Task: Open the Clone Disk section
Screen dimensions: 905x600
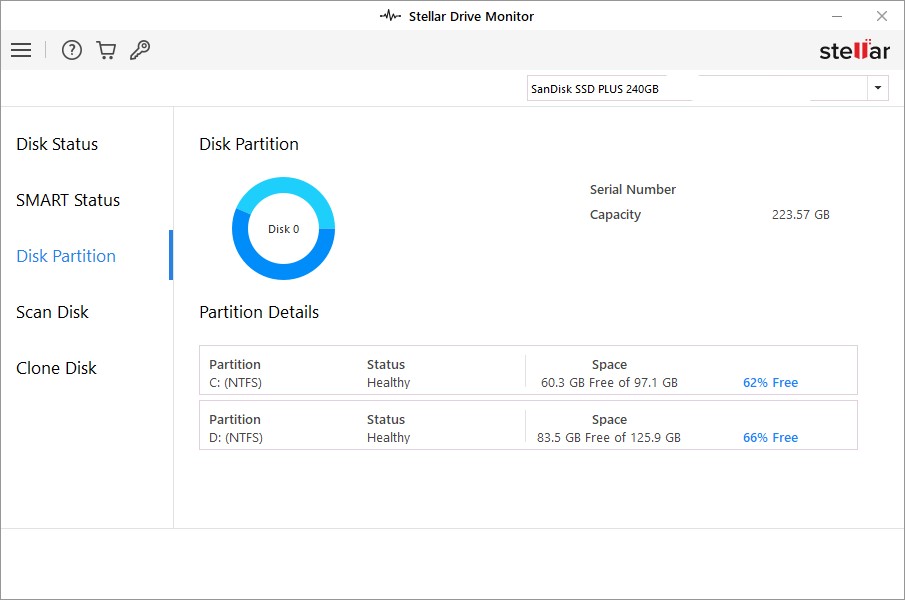Action: (x=57, y=368)
